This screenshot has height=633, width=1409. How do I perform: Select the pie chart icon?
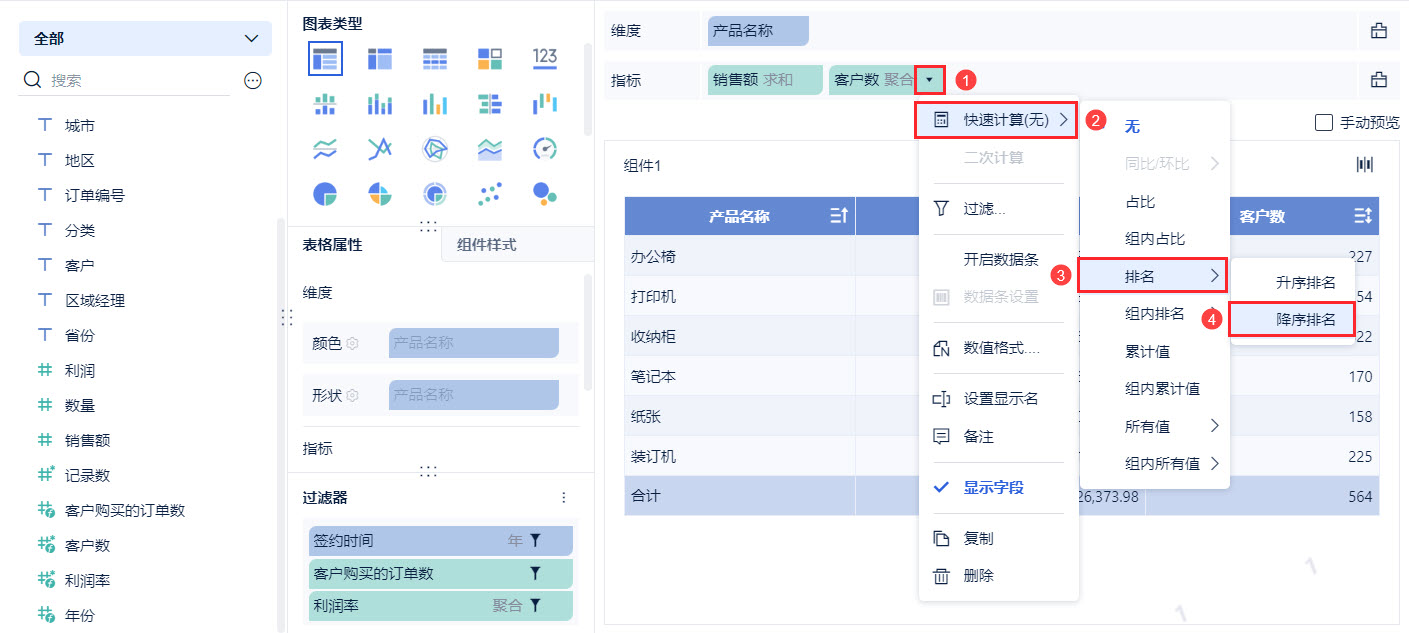(x=325, y=194)
